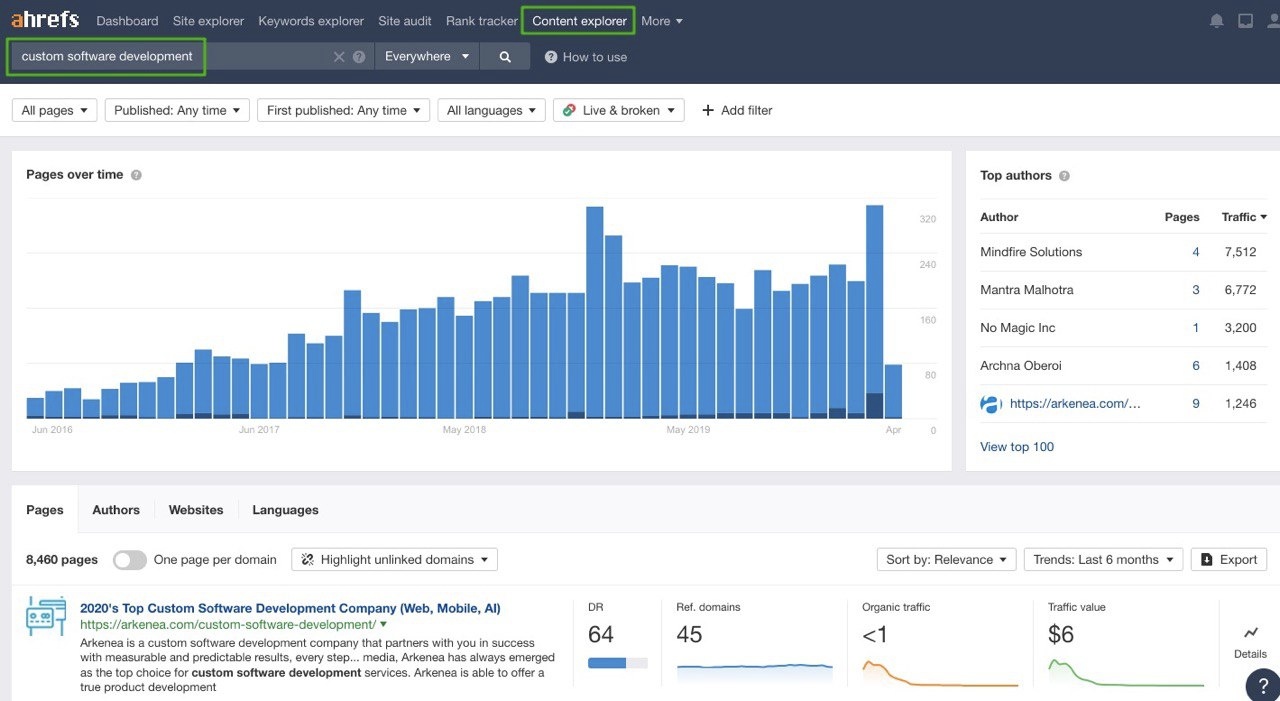1280x701 pixels.
Task: Open the notifications bell icon
Action: coord(1217,21)
